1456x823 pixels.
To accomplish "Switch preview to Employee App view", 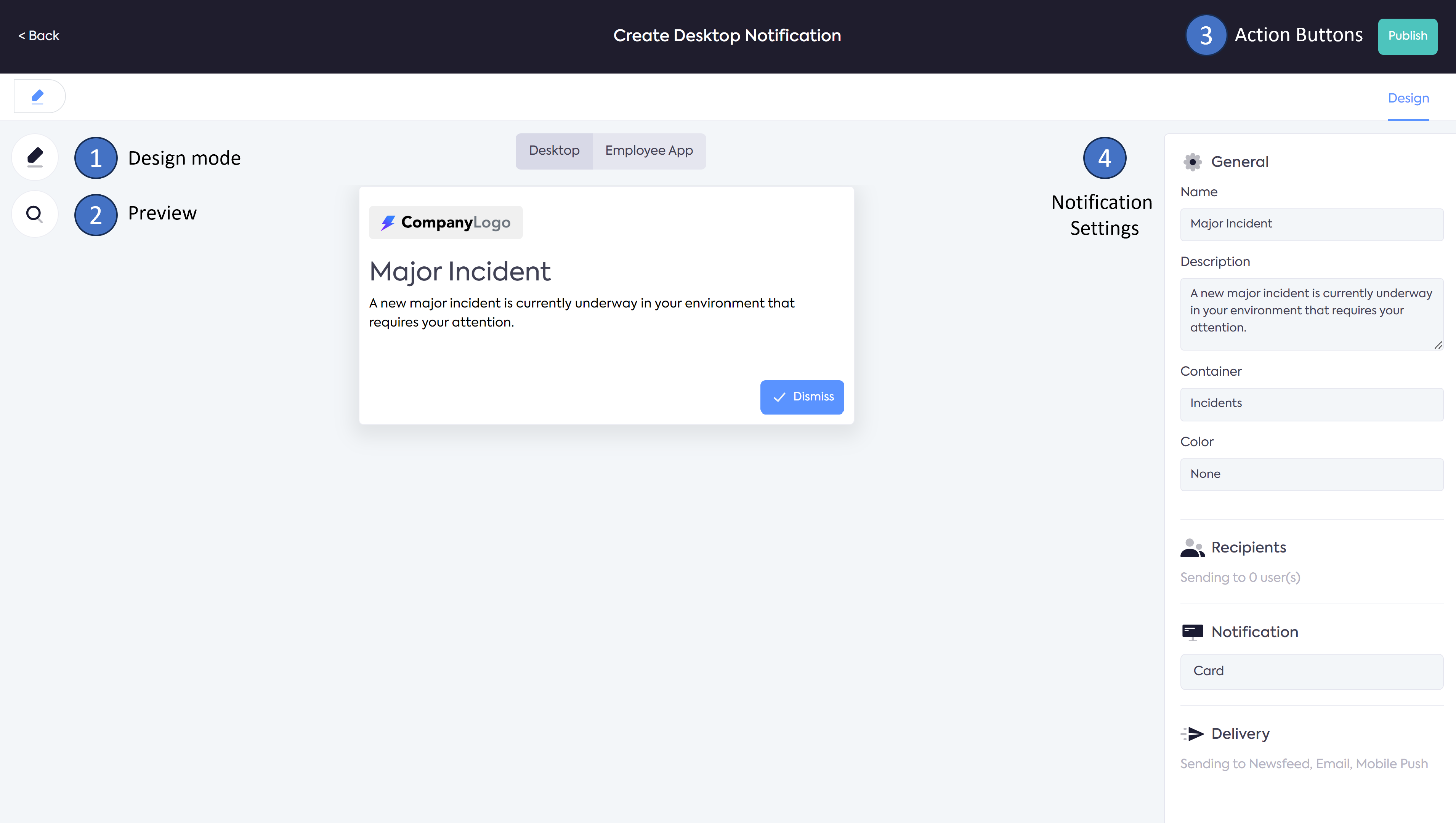I will click(x=649, y=151).
